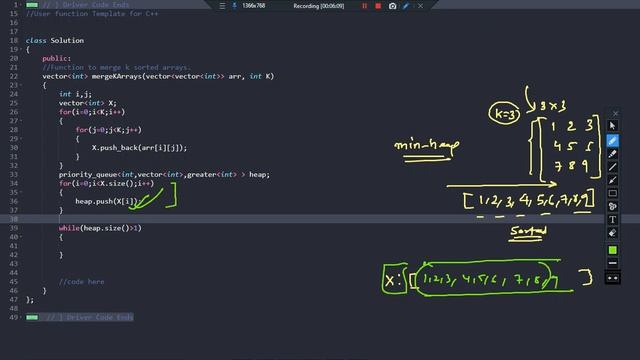The image size is (640, 360).
Task: Click line number 42 in gutter
Action: click(13, 255)
